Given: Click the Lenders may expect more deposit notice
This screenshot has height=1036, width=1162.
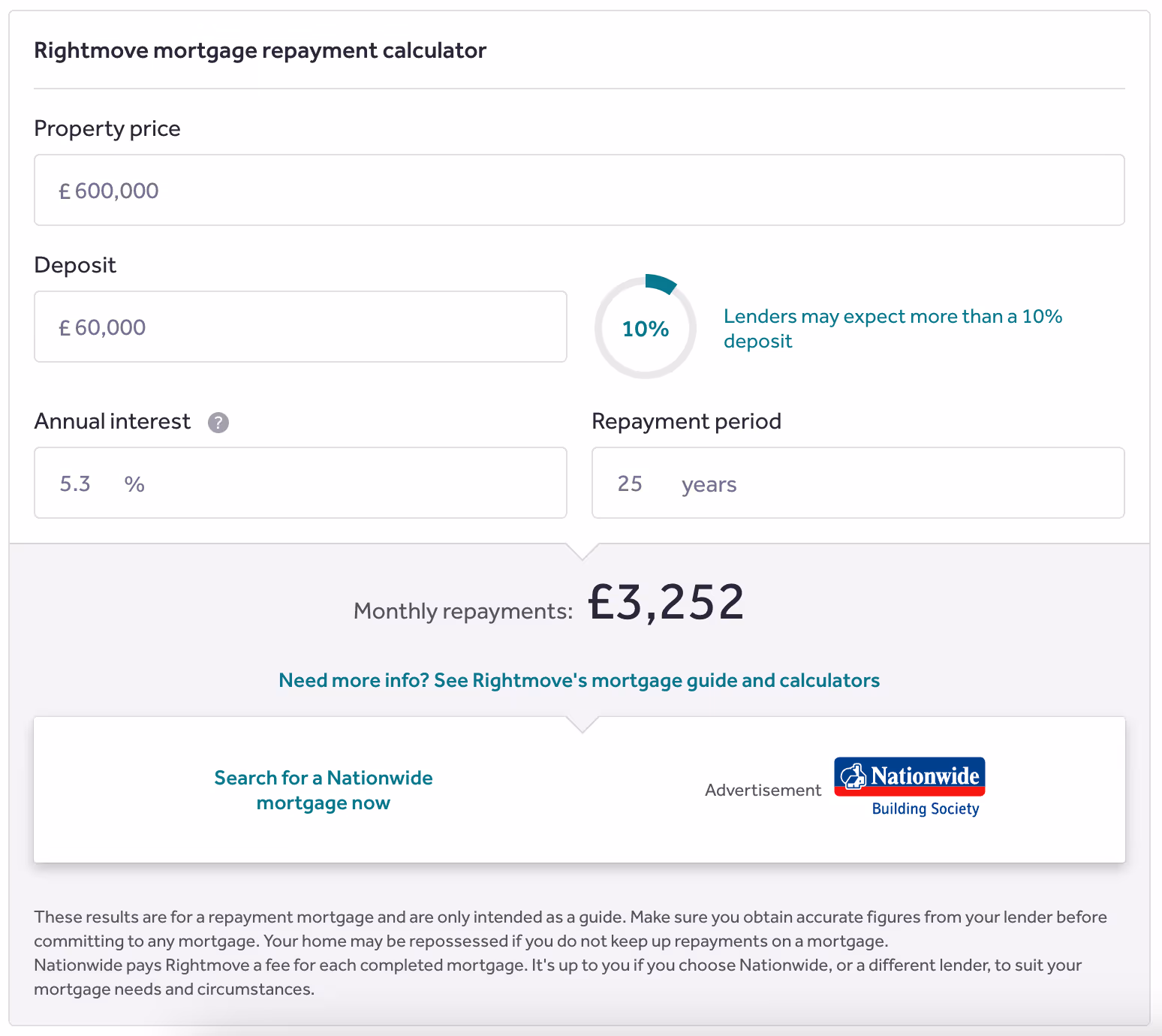Looking at the screenshot, I should pyautogui.click(x=892, y=328).
